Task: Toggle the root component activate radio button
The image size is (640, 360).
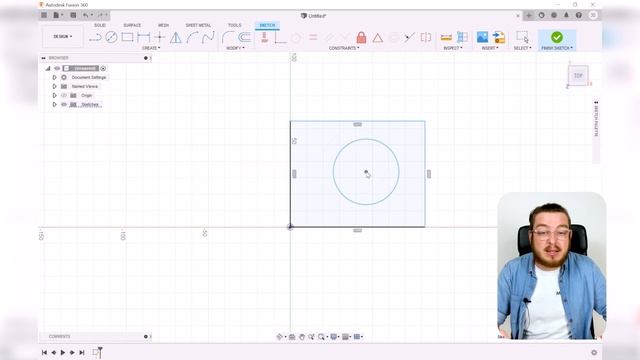Action: 103,69
